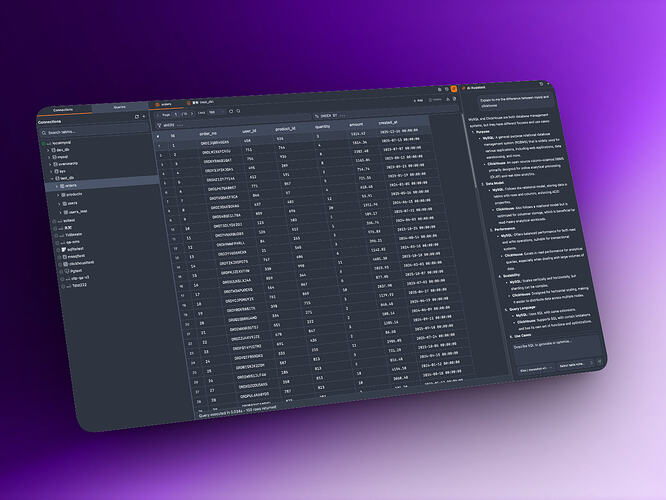Select the products table in the tree
666x500 pixels.
pos(72,194)
